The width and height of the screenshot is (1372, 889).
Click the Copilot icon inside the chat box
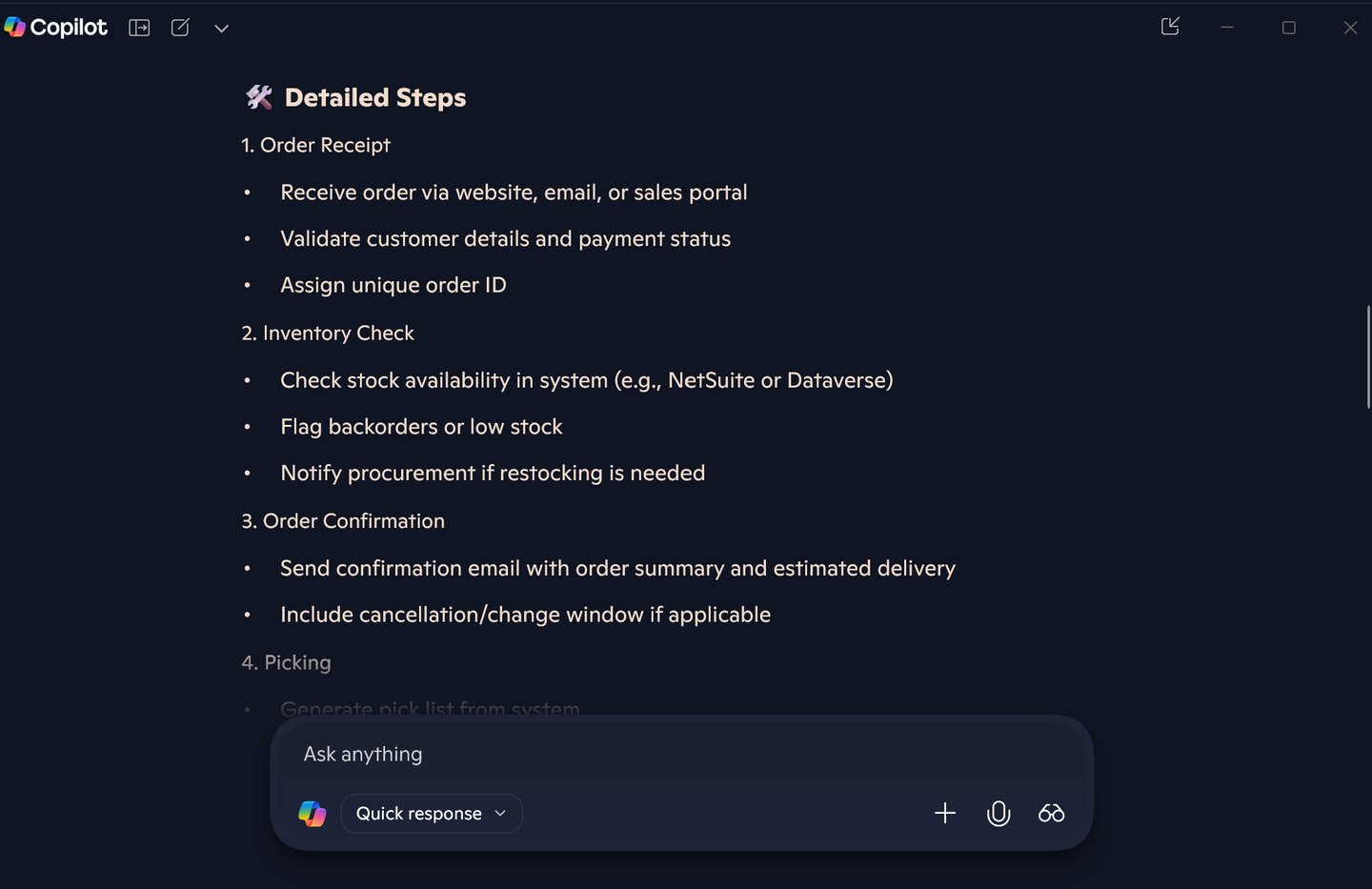pos(313,813)
